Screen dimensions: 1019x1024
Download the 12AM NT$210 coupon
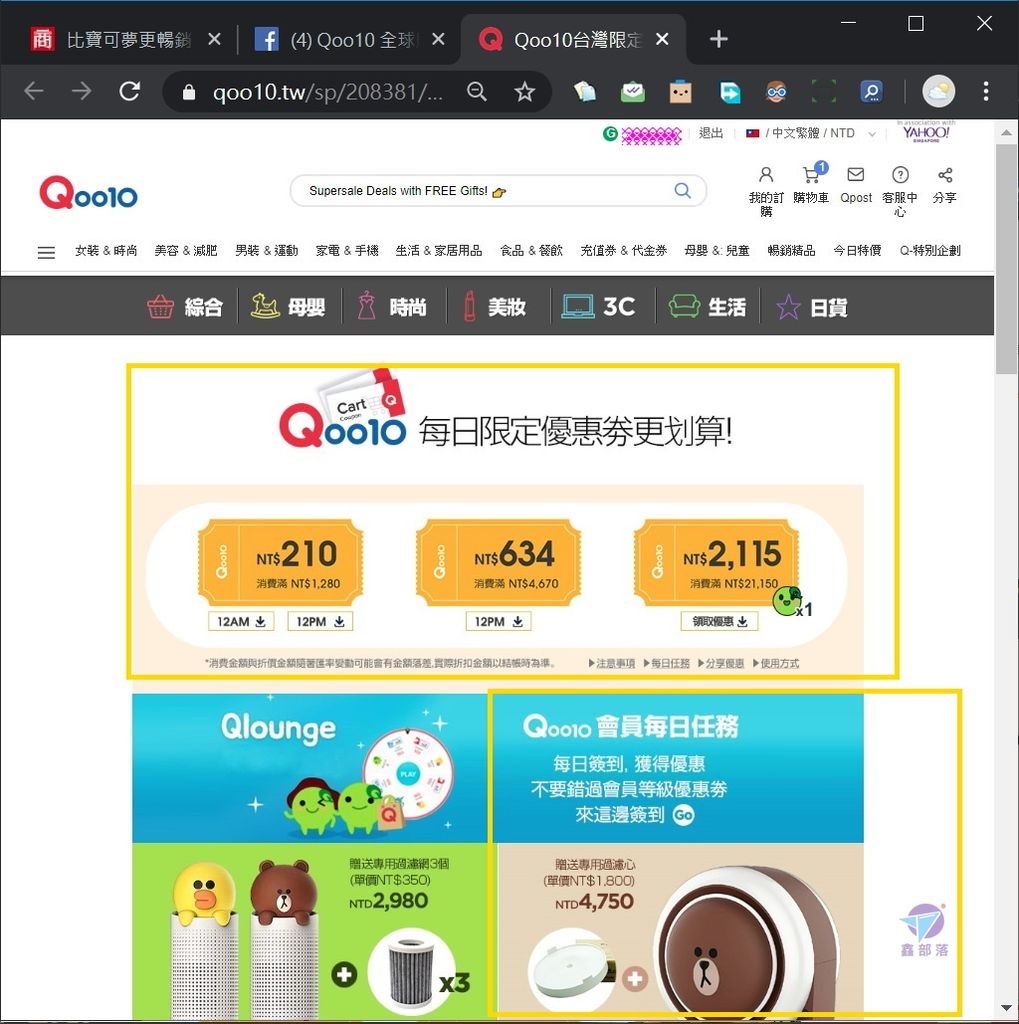pos(241,622)
